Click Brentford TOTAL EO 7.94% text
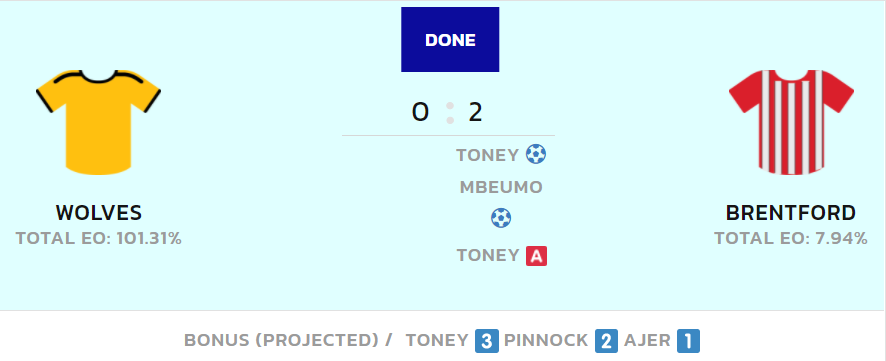Screen dimensions: 886x361 [791, 238]
